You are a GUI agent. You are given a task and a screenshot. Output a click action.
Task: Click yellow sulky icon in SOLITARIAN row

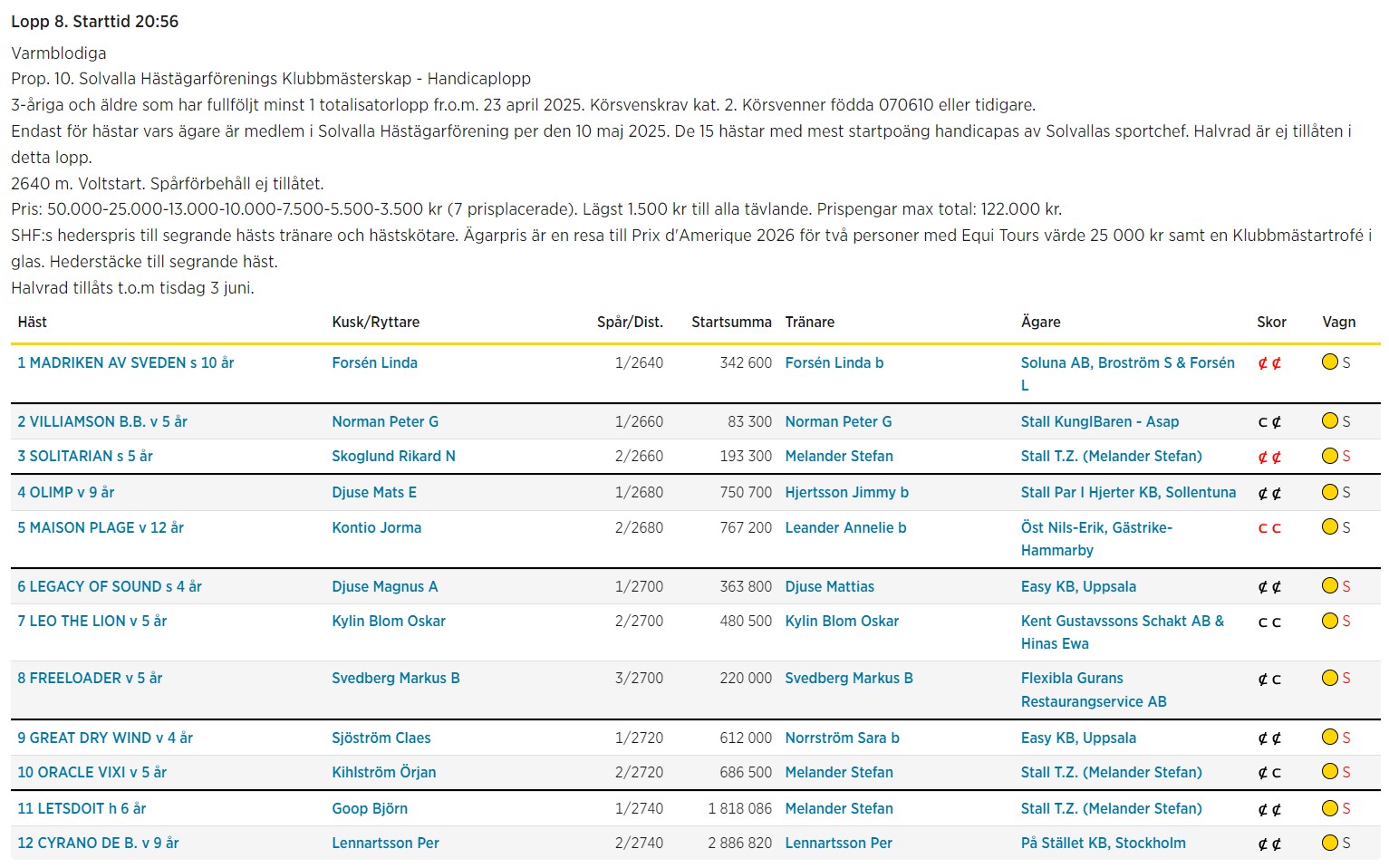pyautogui.click(x=1330, y=455)
